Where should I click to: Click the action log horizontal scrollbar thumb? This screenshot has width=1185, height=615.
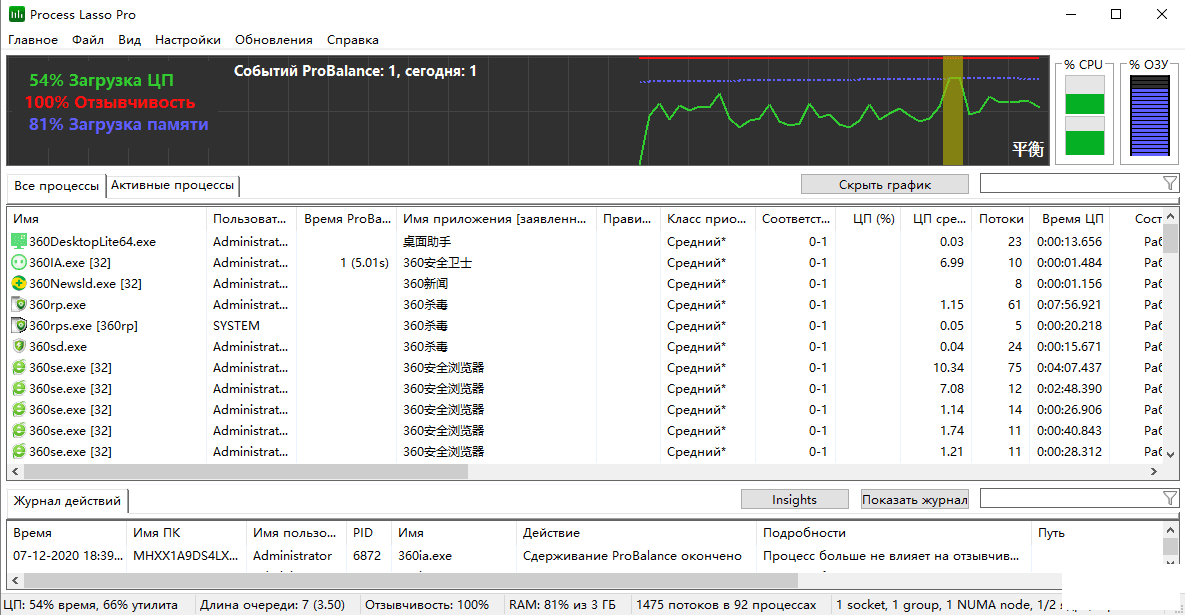pos(411,581)
